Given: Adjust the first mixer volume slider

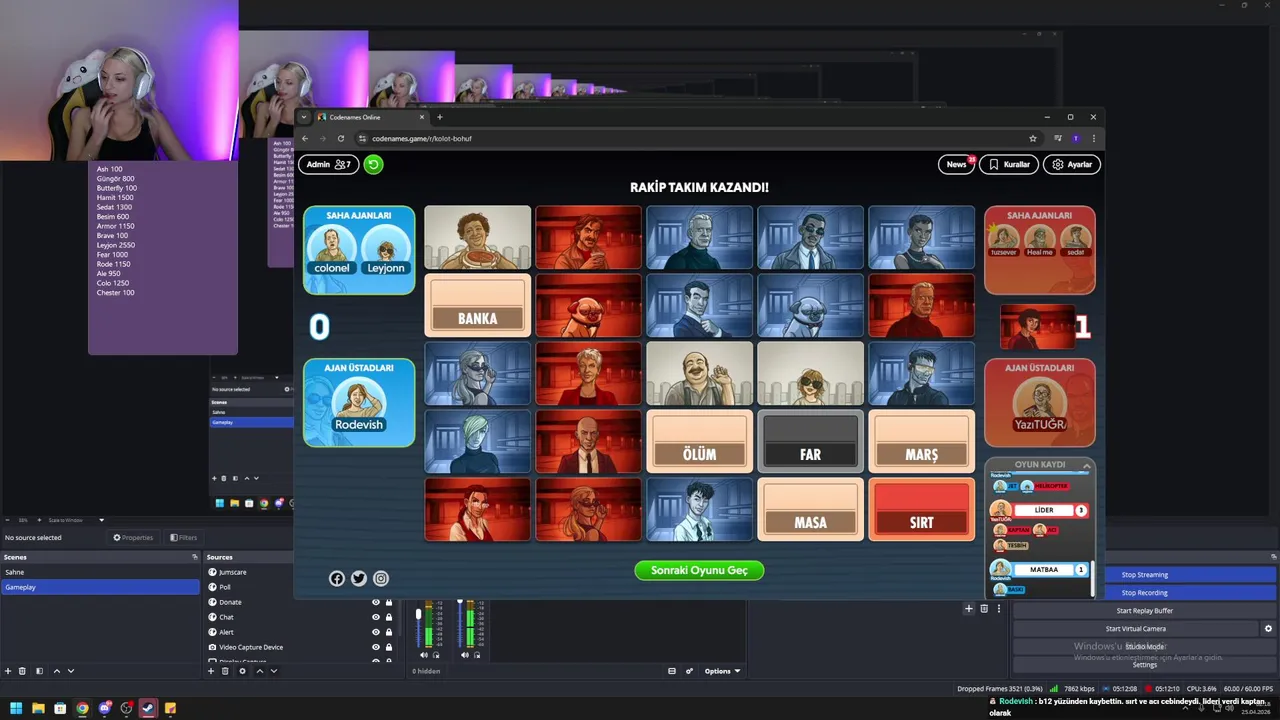Looking at the screenshot, I should pos(418,614).
